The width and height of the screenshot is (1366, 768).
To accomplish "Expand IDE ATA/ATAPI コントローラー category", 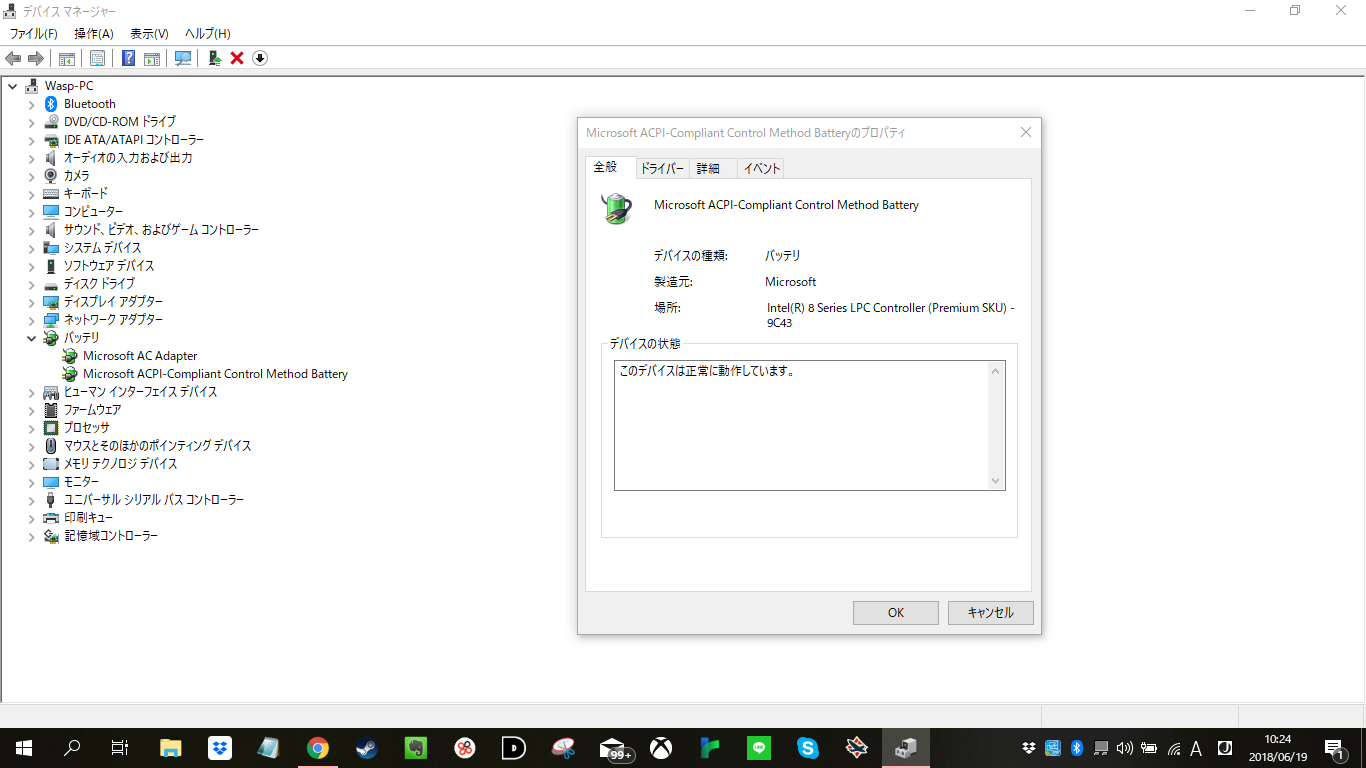I will click(x=31, y=140).
